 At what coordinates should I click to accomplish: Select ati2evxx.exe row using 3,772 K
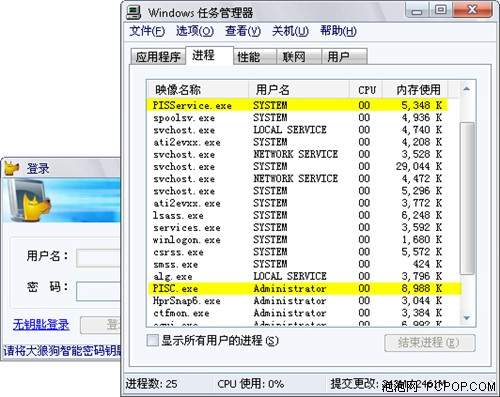(298, 203)
